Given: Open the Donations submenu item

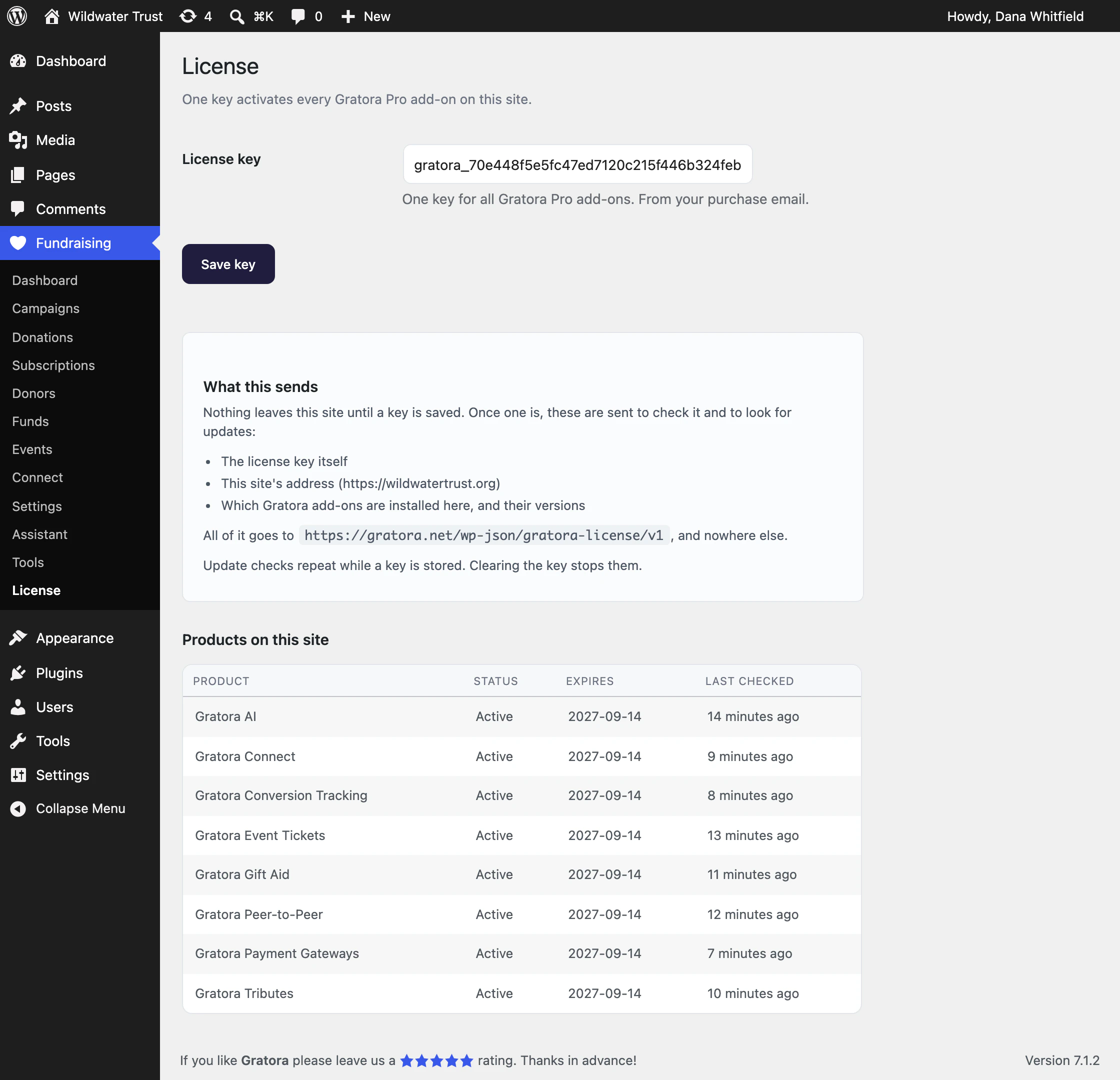Looking at the screenshot, I should [x=42, y=337].
